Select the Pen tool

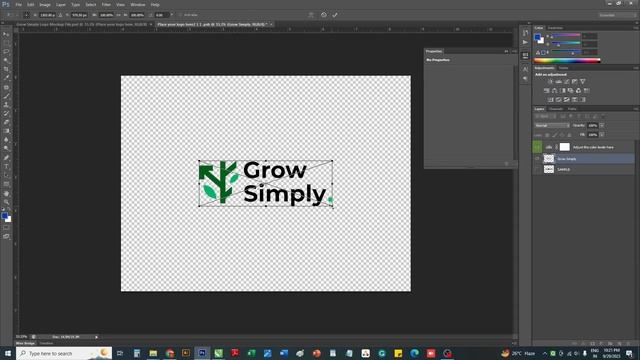click(x=6, y=158)
